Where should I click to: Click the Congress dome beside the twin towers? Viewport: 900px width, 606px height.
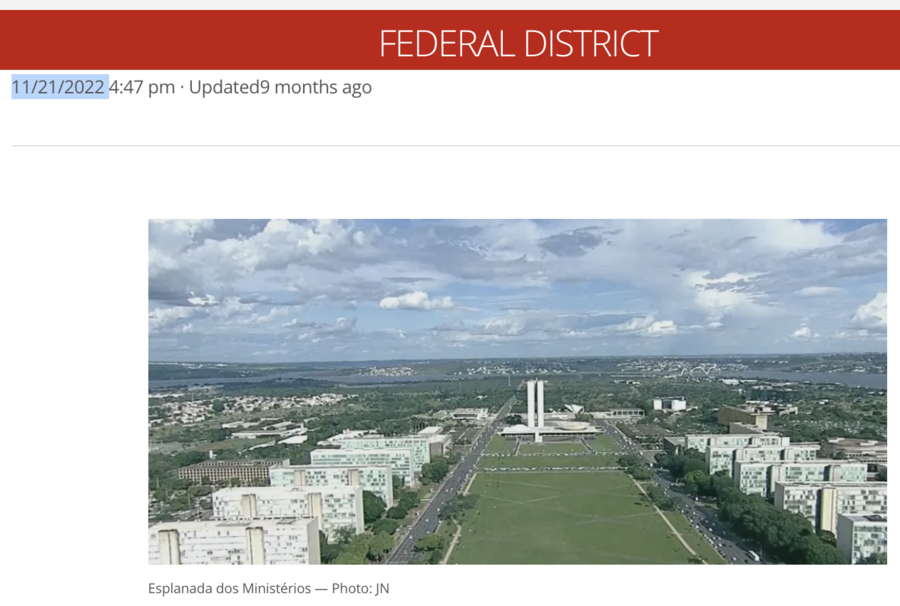pyautogui.click(x=572, y=426)
